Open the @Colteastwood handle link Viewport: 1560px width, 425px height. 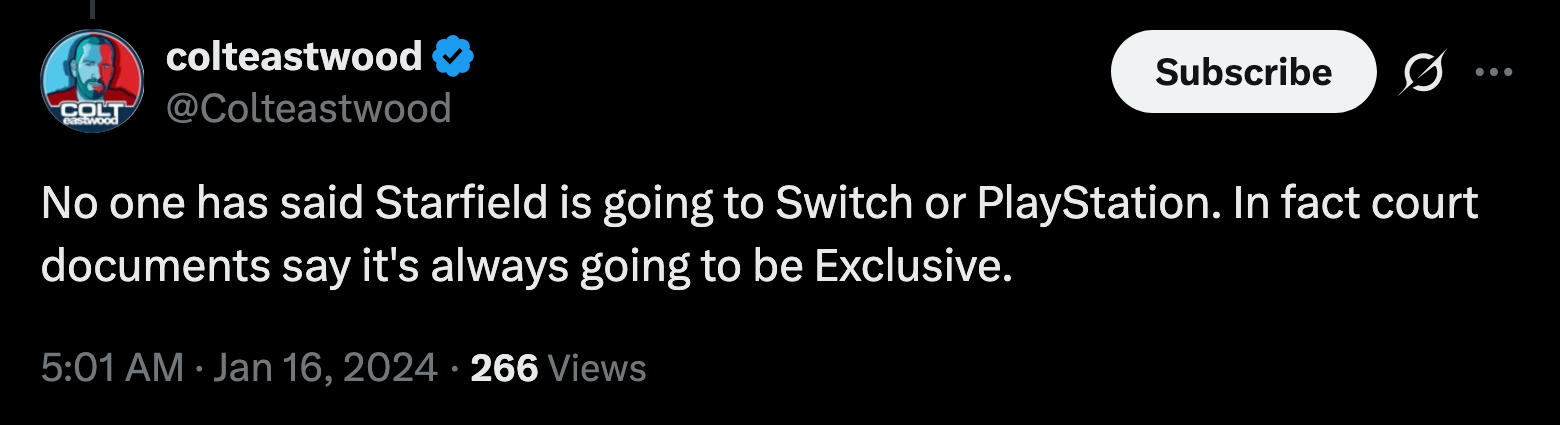click(308, 107)
